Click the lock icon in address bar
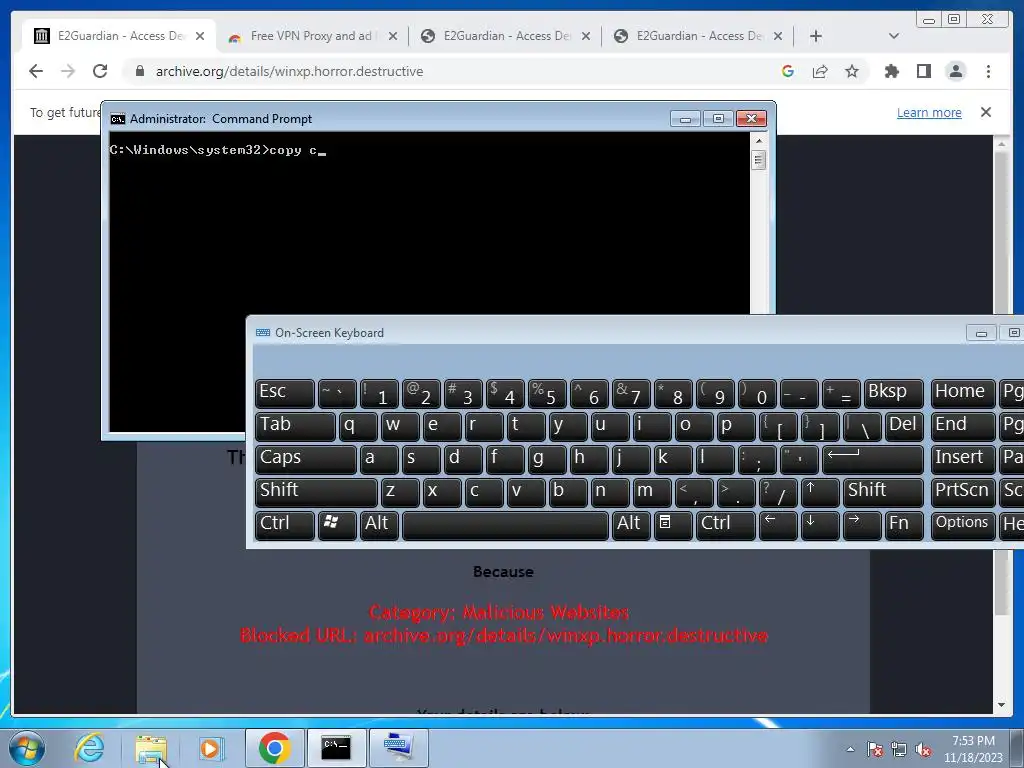This screenshot has height=768, width=1024. point(140,71)
